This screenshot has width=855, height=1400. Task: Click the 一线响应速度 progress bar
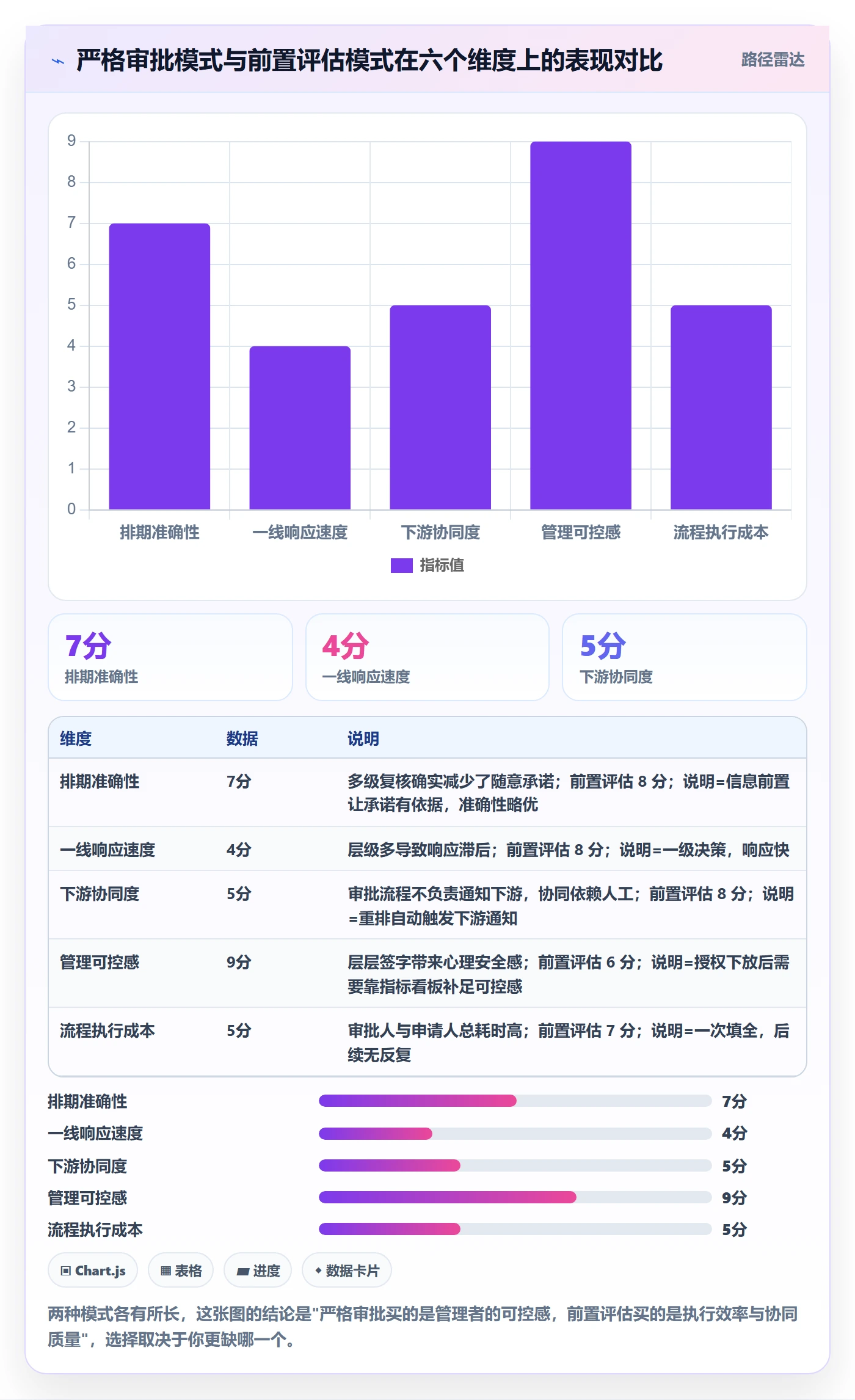pos(515,1133)
